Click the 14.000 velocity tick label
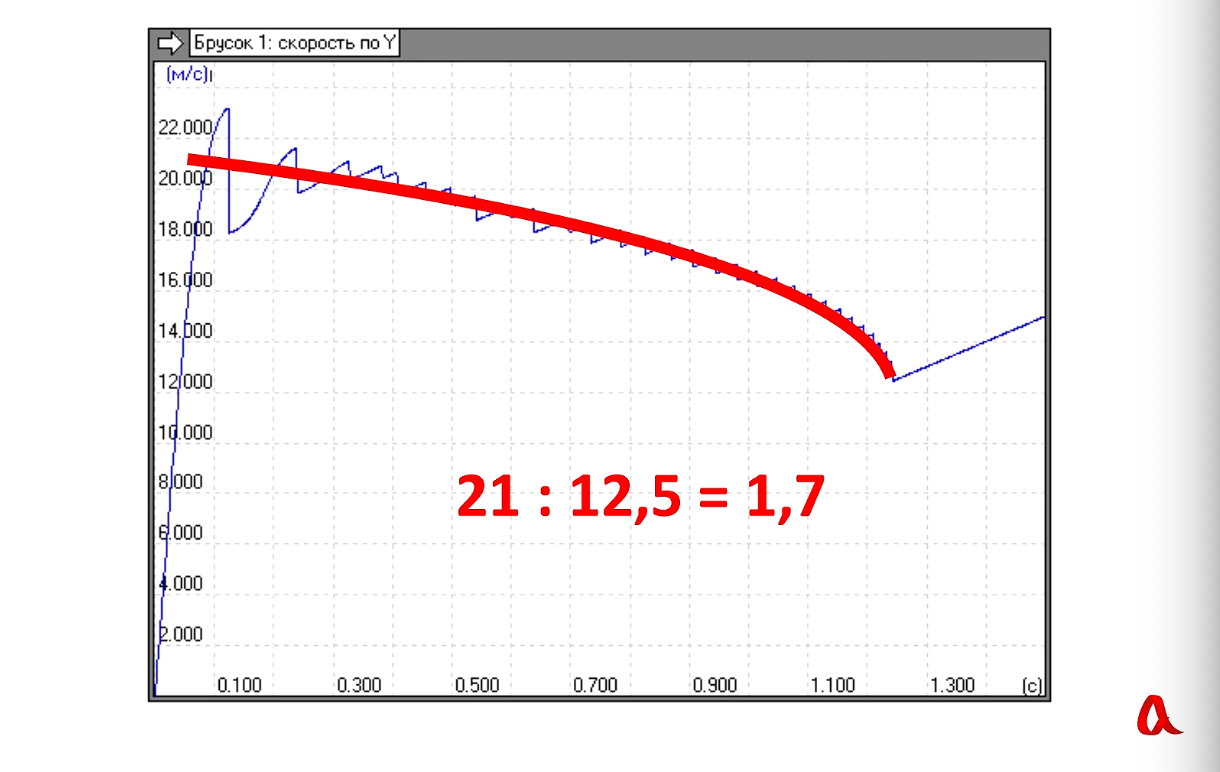This screenshot has height=772, width=1220. pyautogui.click(x=185, y=331)
